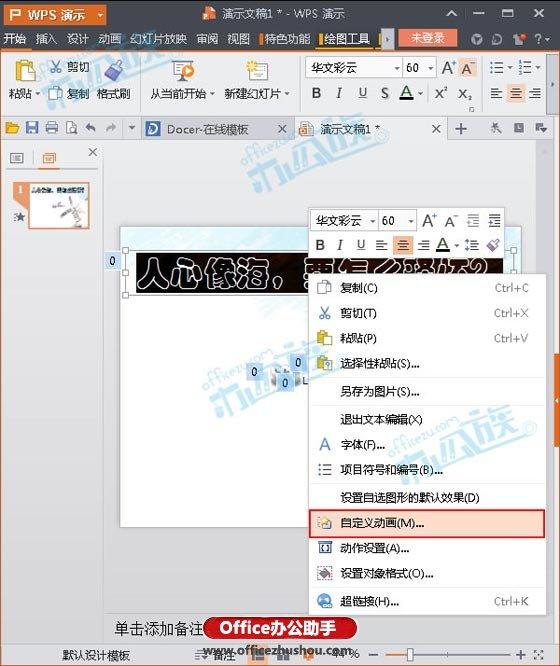Expand the font color arrow in mini toolbar

(457, 246)
